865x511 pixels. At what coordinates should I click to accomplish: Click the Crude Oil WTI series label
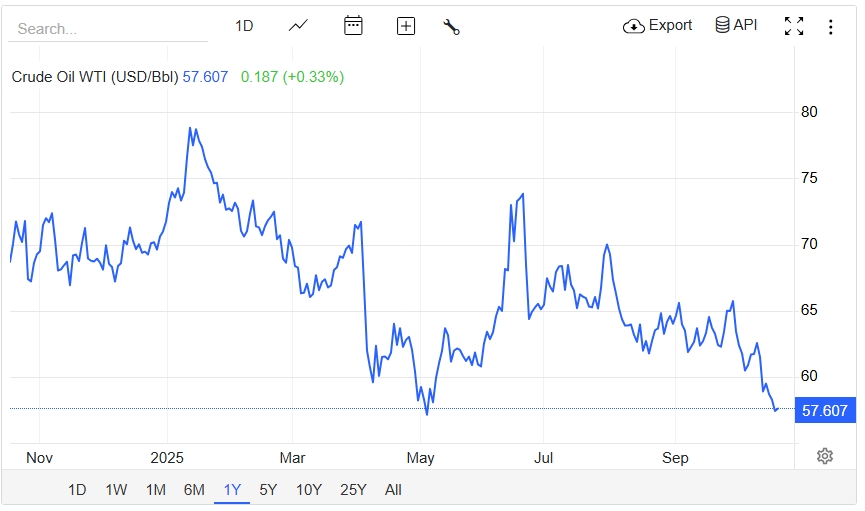(95, 77)
